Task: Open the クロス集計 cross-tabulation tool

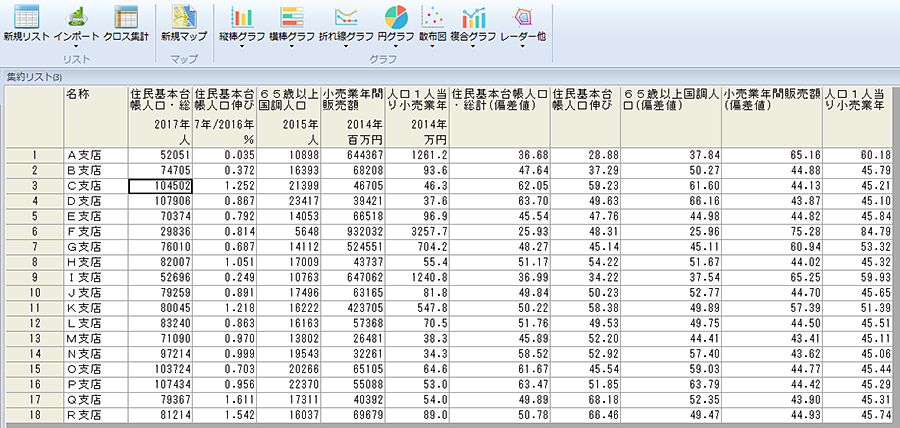Action: pos(126,18)
